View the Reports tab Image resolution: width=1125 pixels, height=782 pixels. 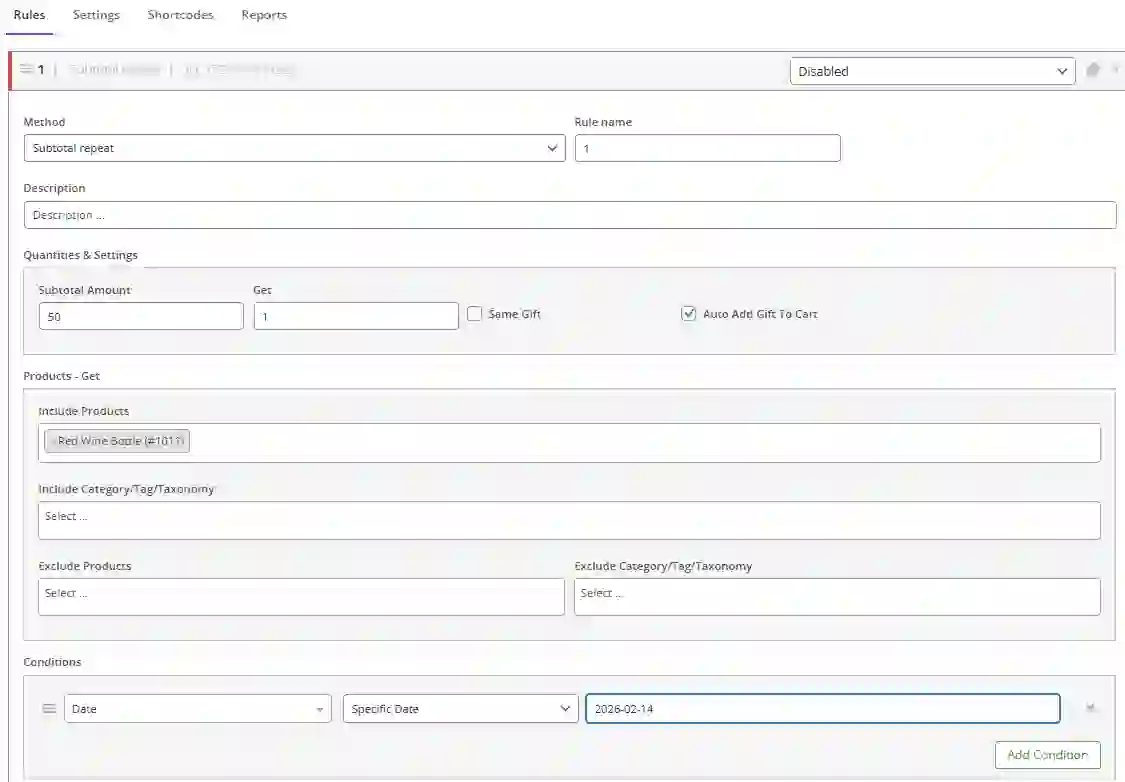coord(263,15)
